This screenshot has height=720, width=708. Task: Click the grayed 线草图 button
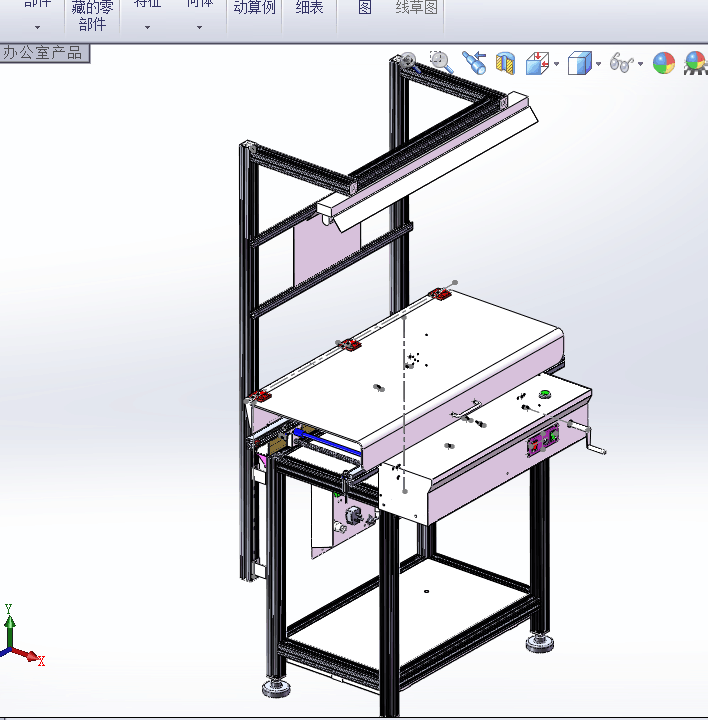pyautogui.click(x=416, y=7)
